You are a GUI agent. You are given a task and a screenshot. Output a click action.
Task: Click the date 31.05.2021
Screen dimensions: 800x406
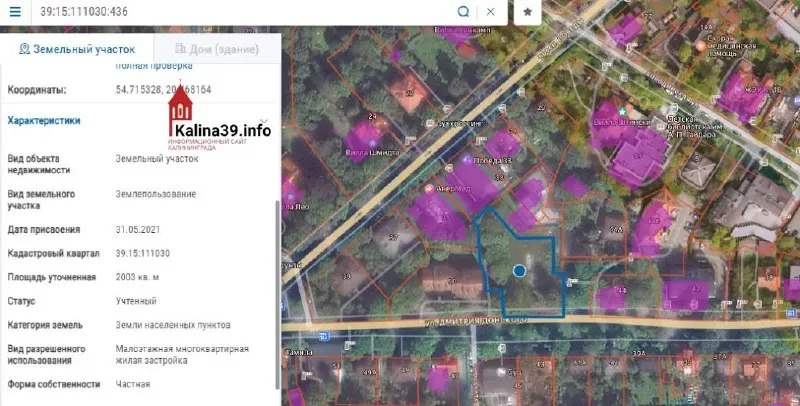pyautogui.click(x=138, y=230)
